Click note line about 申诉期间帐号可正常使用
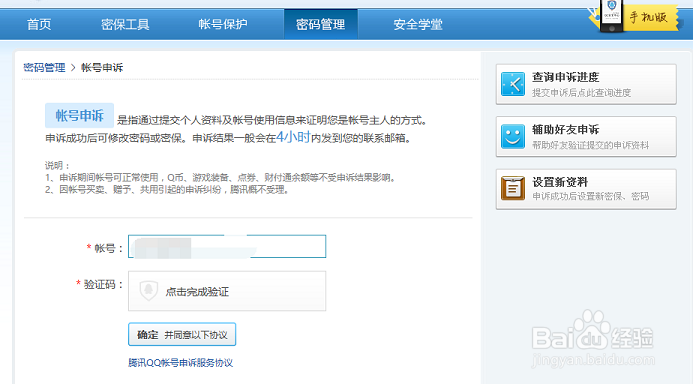The image size is (693, 384). (221, 178)
